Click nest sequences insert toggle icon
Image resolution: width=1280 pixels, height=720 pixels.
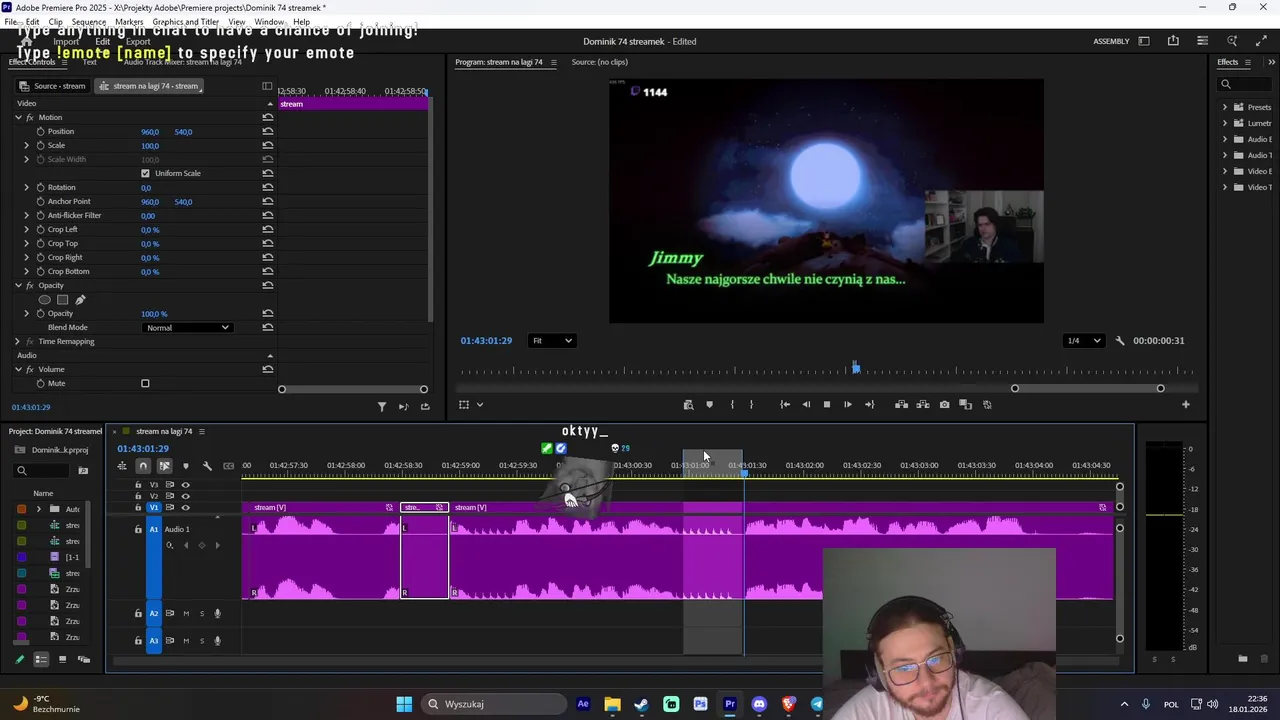click(x=122, y=466)
